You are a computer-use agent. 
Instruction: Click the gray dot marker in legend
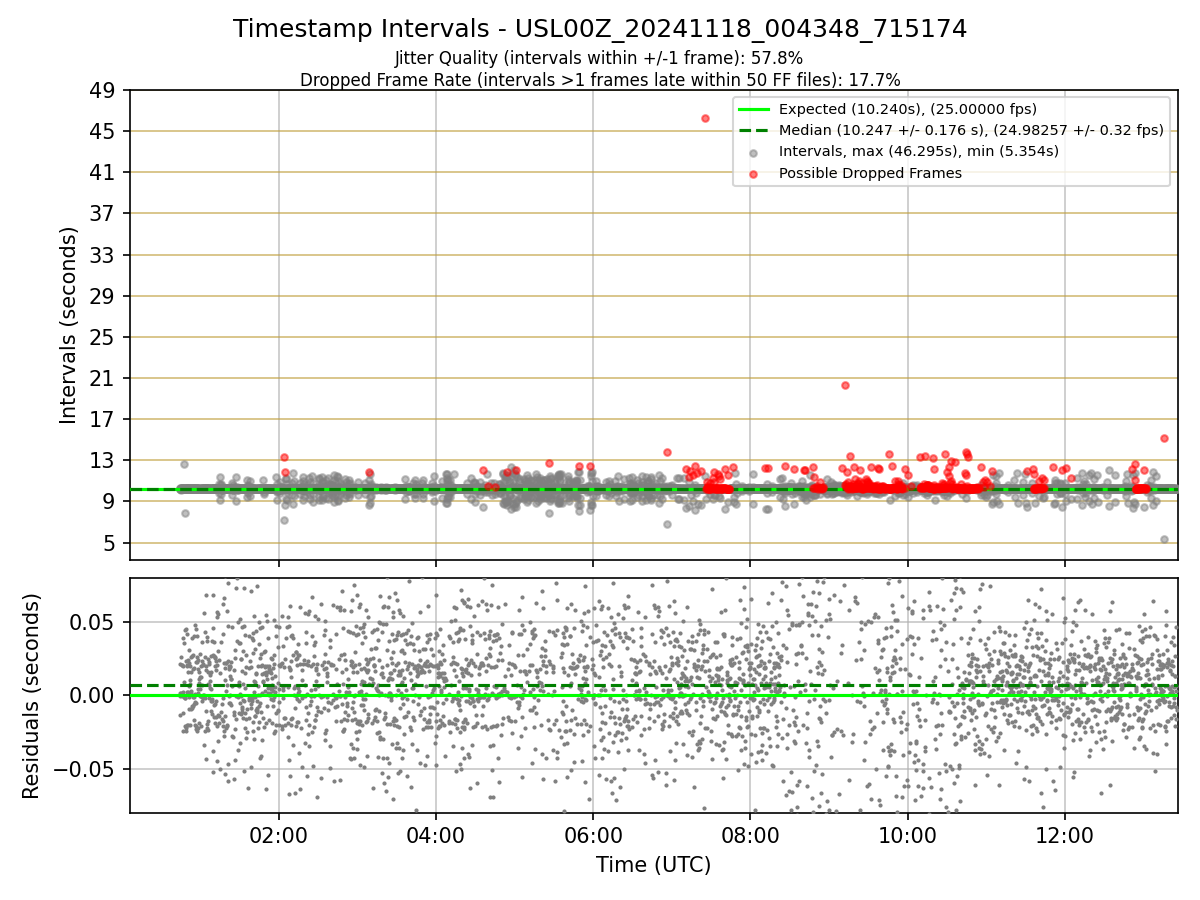tap(754, 152)
